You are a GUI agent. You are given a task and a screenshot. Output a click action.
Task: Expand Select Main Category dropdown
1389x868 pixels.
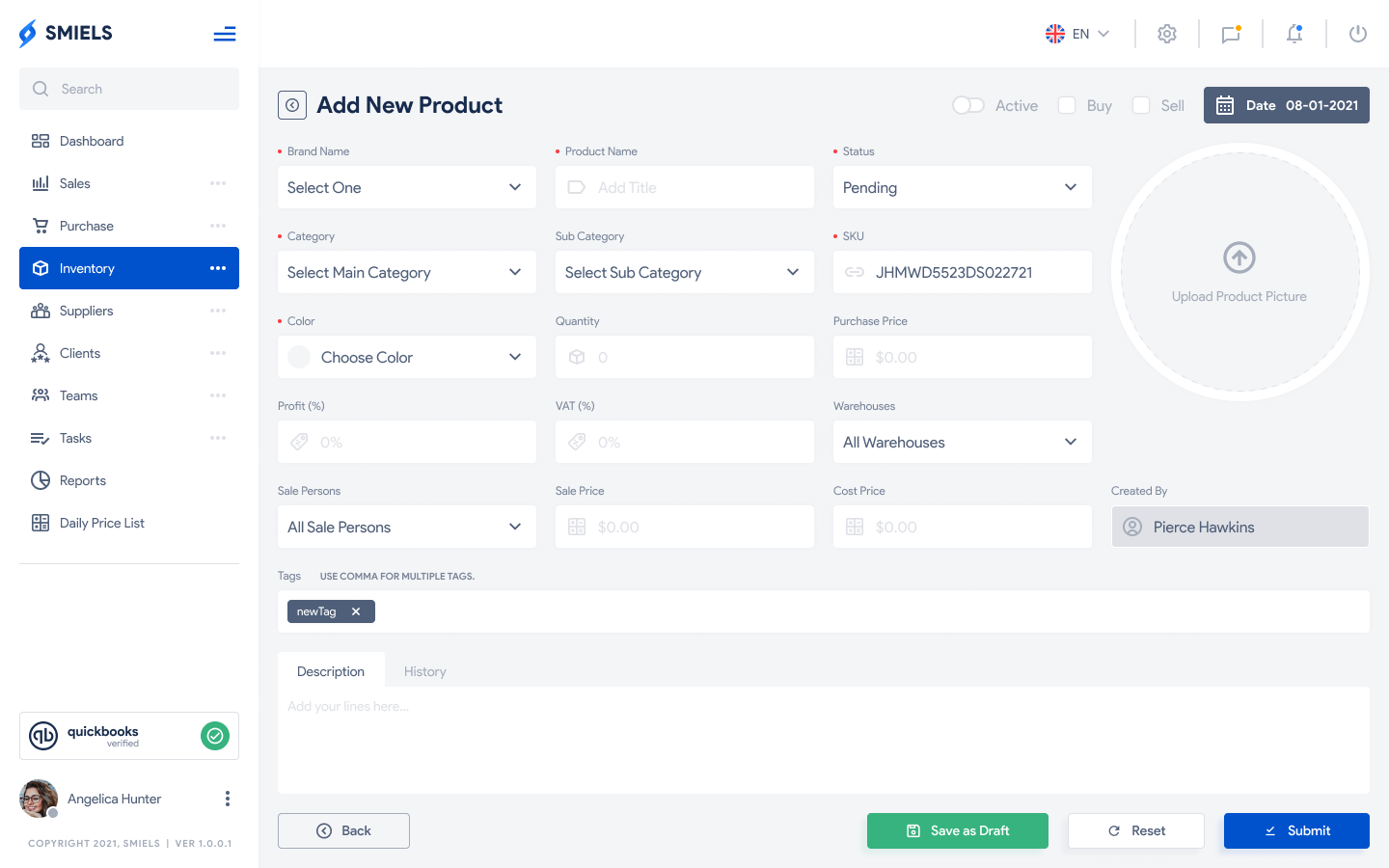click(x=407, y=272)
